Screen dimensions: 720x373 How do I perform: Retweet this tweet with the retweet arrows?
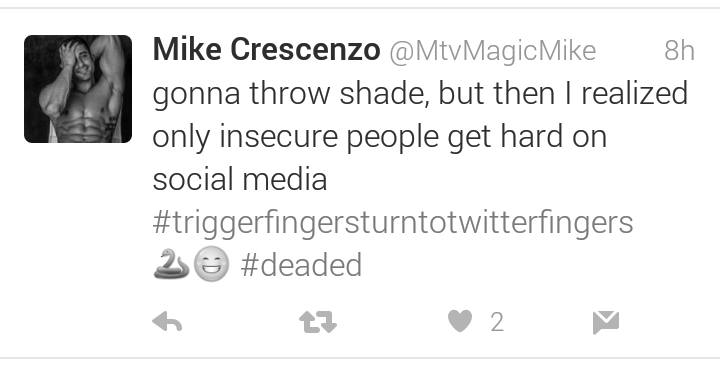(318, 322)
